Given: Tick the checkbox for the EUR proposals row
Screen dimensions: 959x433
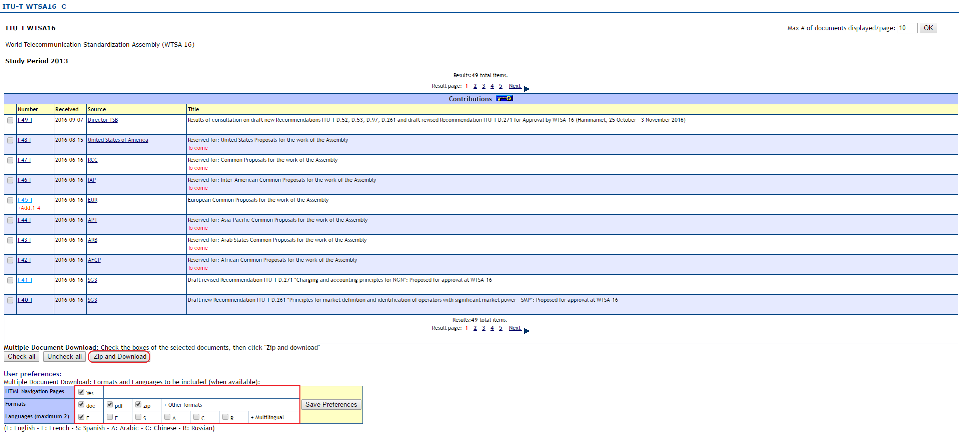Looking at the screenshot, I should tap(10, 200).
